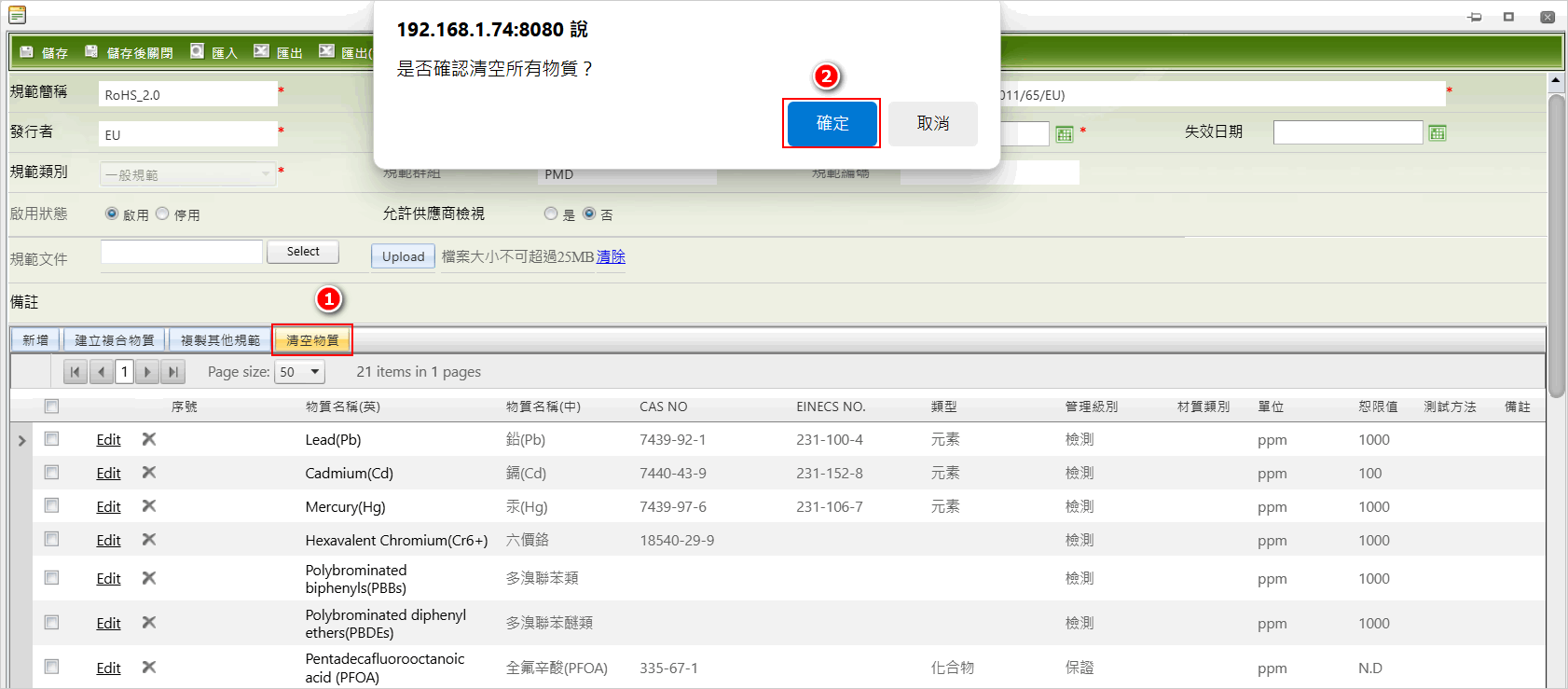This screenshot has width=1568, height=689.
Task: Open the 失效日期 calendar picker icon
Action: [1437, 133]
